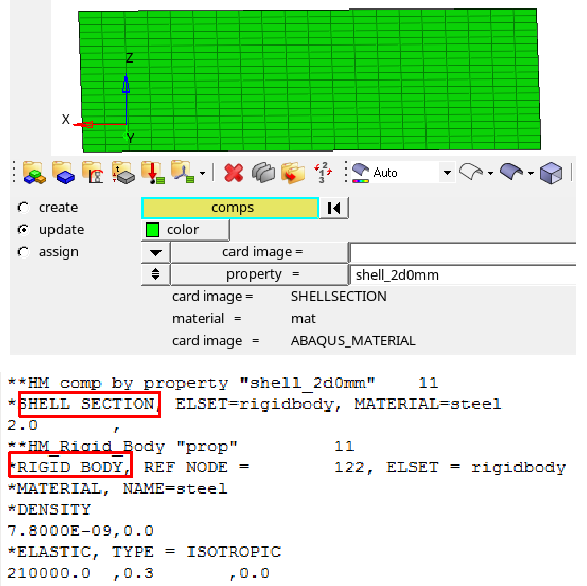Image resolution: width=587 pixels, height=586 pixels.
Task: Click the Card Edit icon
Action: 264,173
